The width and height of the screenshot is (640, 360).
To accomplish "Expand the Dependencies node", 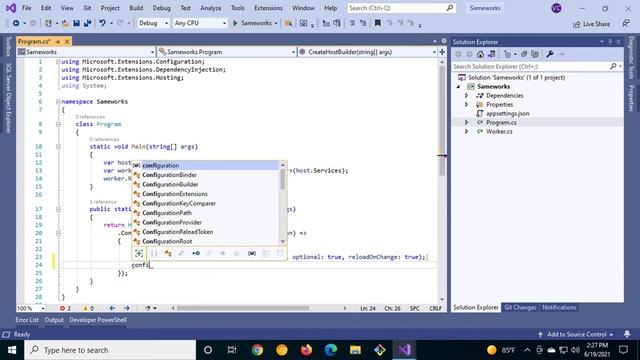I will click(x=467, y=96).
